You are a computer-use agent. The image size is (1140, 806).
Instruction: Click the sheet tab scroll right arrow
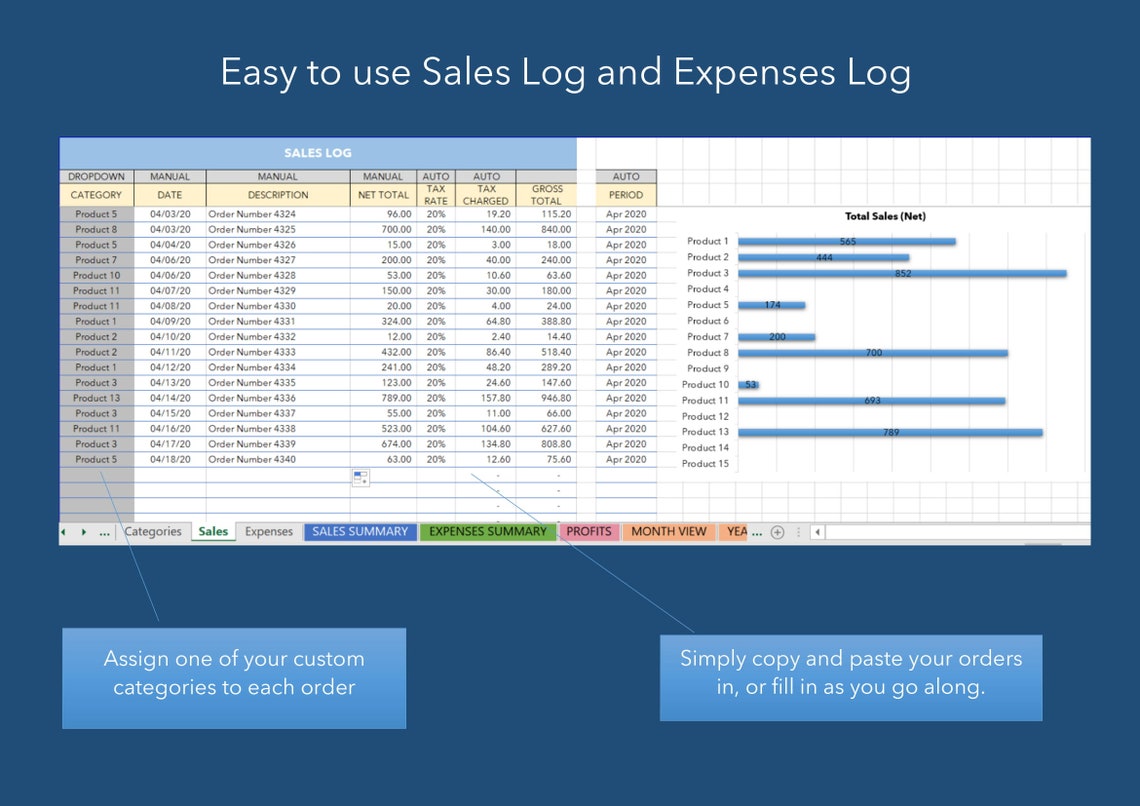[x=82, y=531]
